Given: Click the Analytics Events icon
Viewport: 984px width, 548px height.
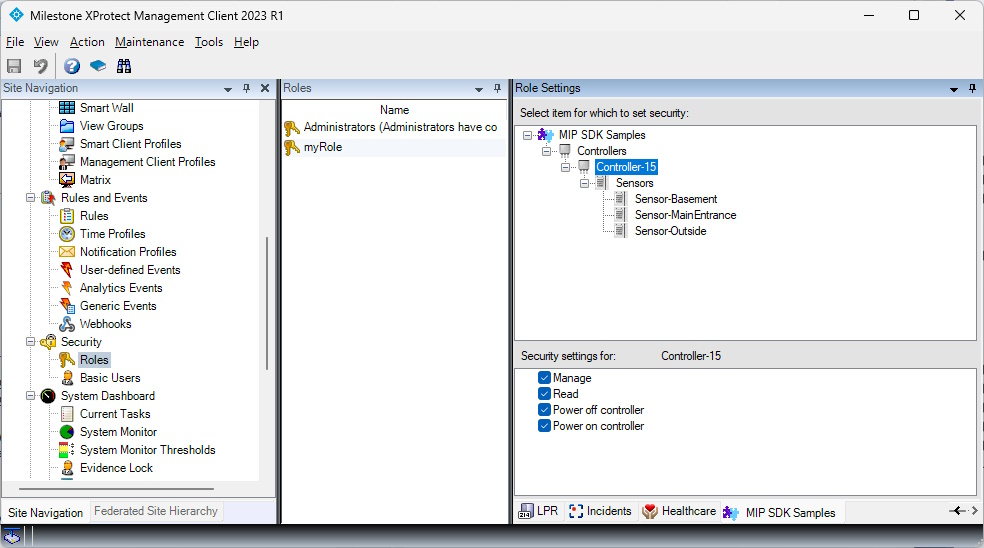Looking at the screenshot, I should coord(67,288).
